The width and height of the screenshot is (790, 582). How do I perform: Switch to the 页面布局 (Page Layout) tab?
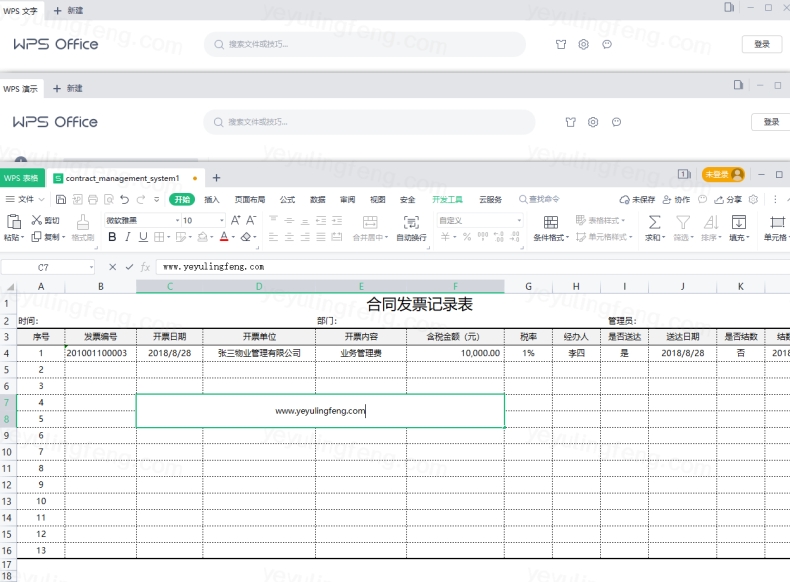tap(250, 200)
